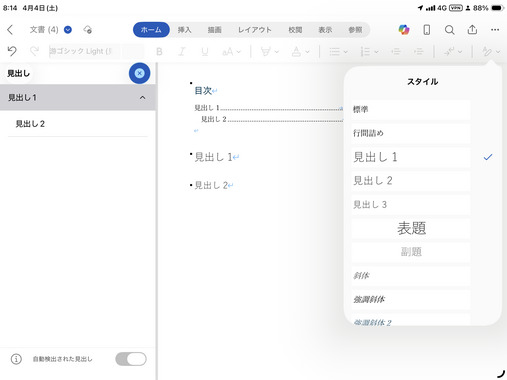
Task: Undo the last action
Action: (12, 51)
